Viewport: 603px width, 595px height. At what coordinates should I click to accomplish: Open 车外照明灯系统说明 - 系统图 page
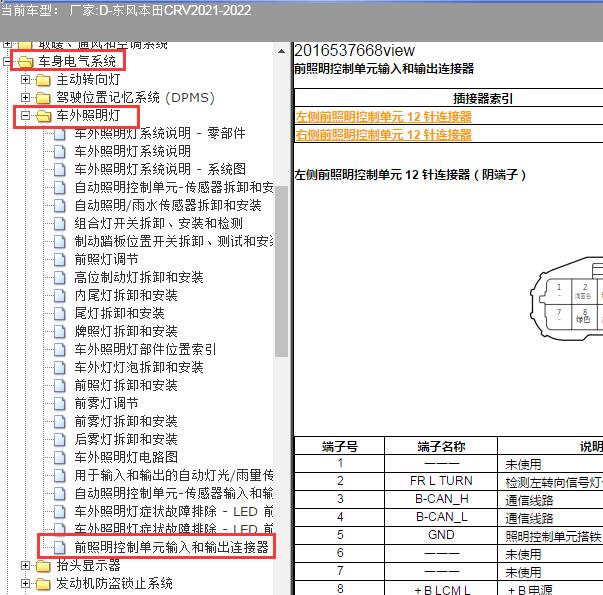pos(160,169)
